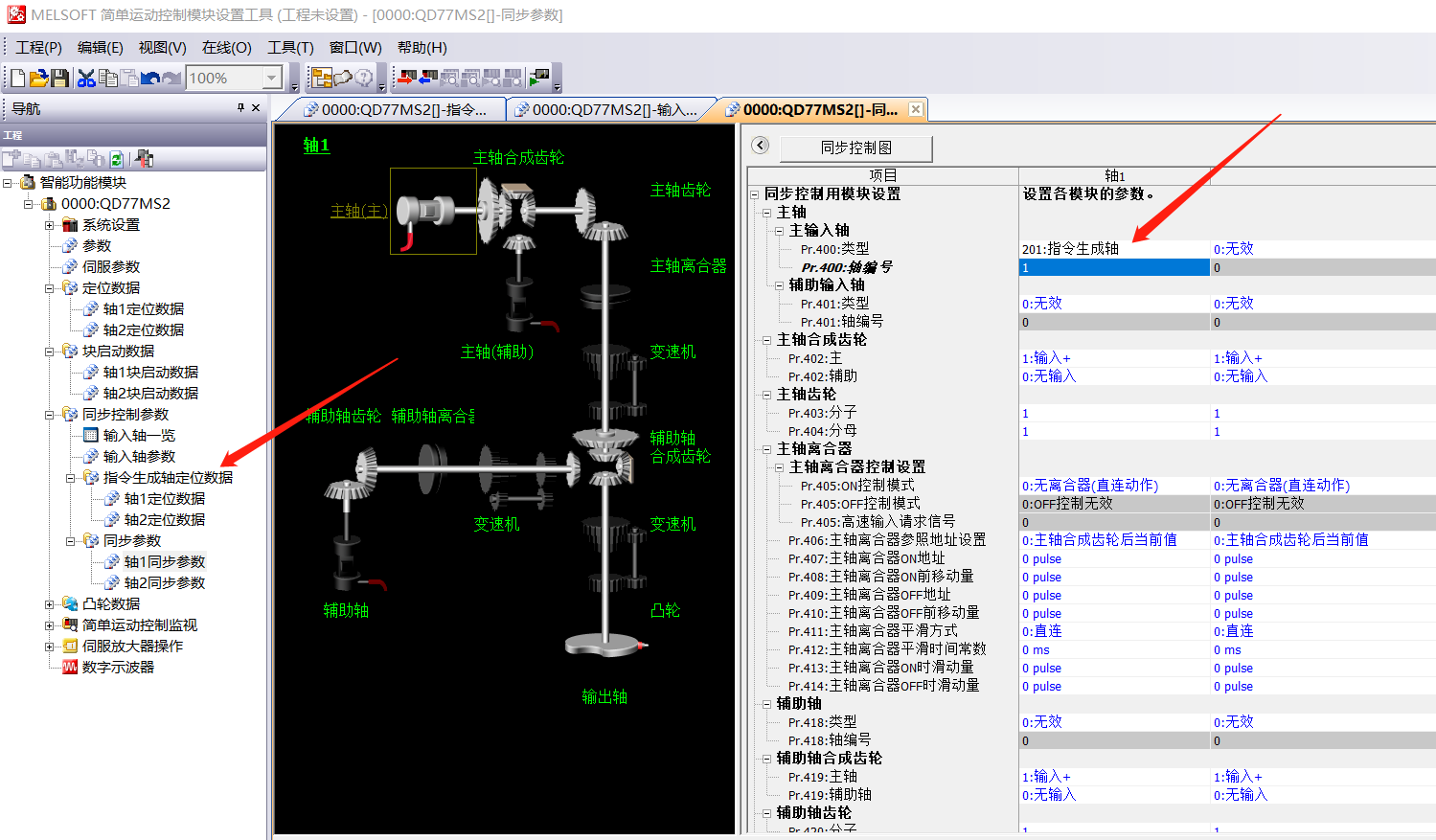Toggle the pin on the 导航 panel

240,108
